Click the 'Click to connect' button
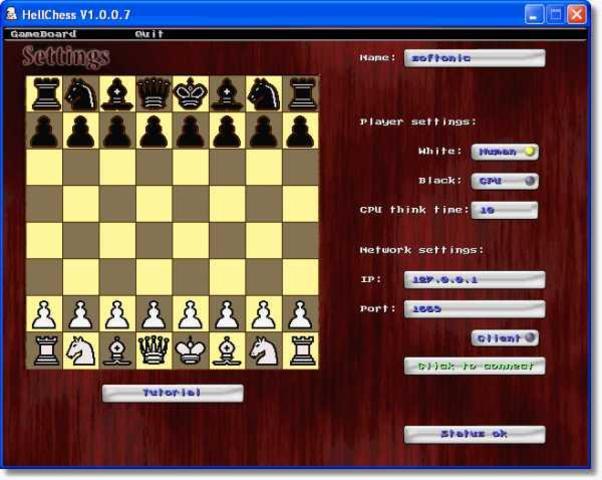The height and width of the screenshot is (480, 602). [x=475, y=366]
